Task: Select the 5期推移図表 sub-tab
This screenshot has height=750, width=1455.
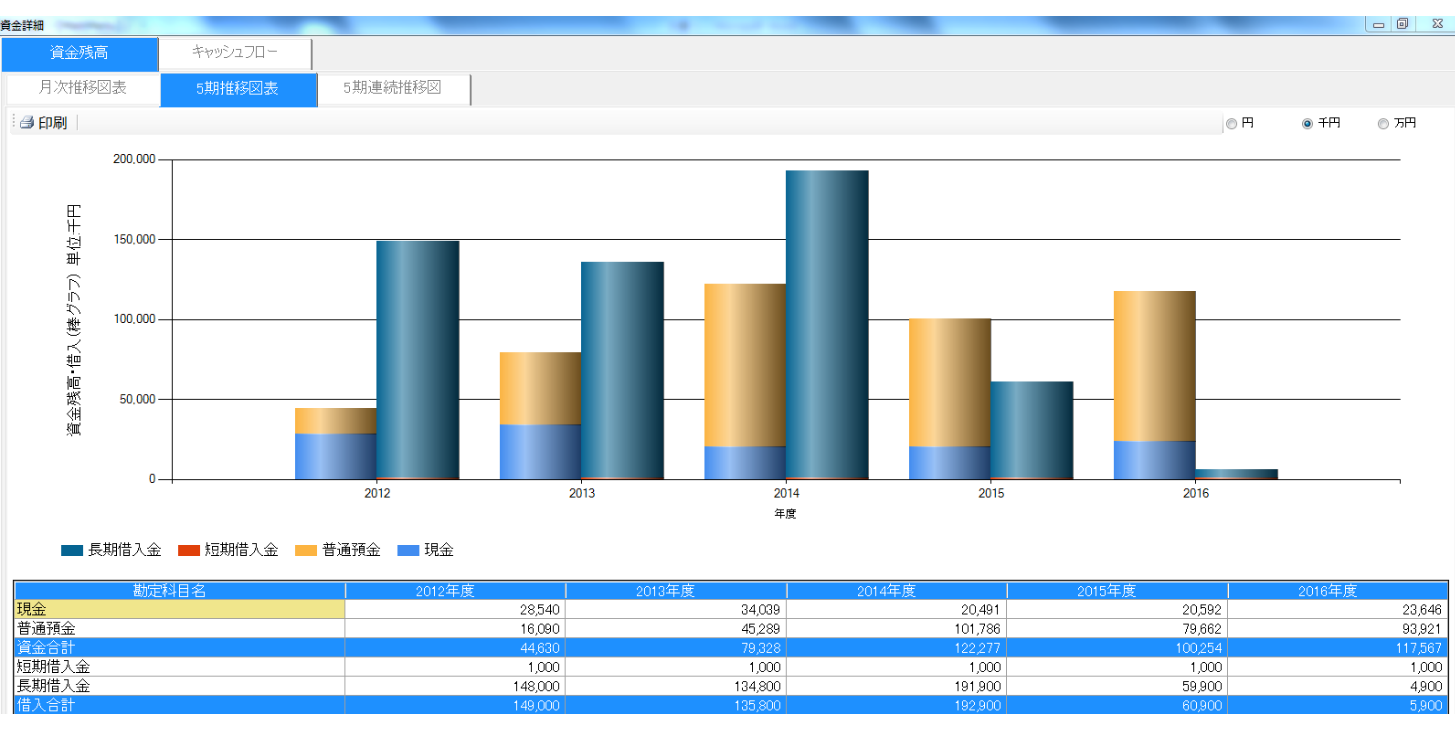Action: pyautogui.click(x=238, y=89)
